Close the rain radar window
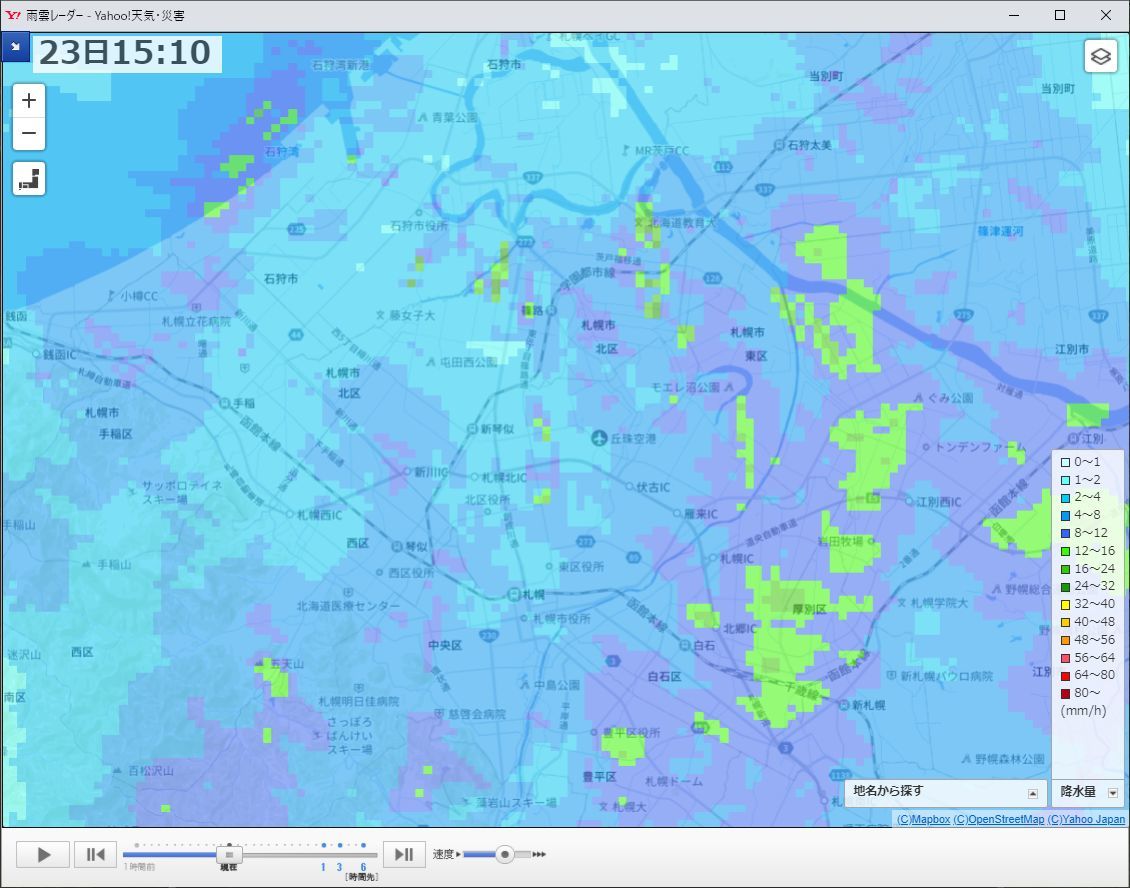Screen dimensions: 1130x888 tap(1106, 15)
